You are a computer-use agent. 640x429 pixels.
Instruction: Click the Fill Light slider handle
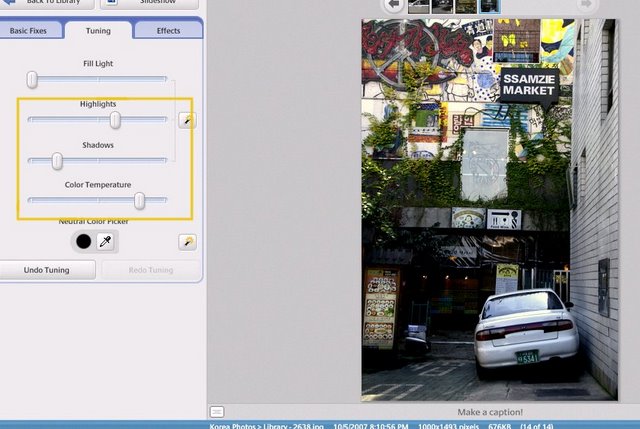[x=32, y=80]
